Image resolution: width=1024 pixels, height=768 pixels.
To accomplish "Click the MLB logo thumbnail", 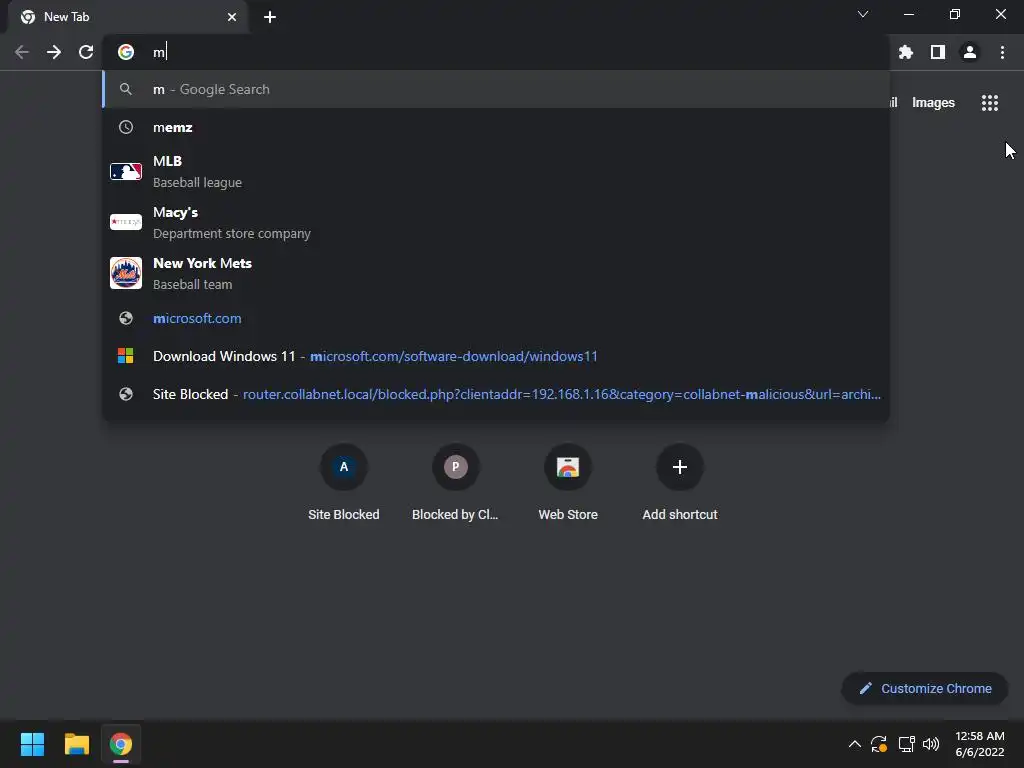I will [126, 171].
